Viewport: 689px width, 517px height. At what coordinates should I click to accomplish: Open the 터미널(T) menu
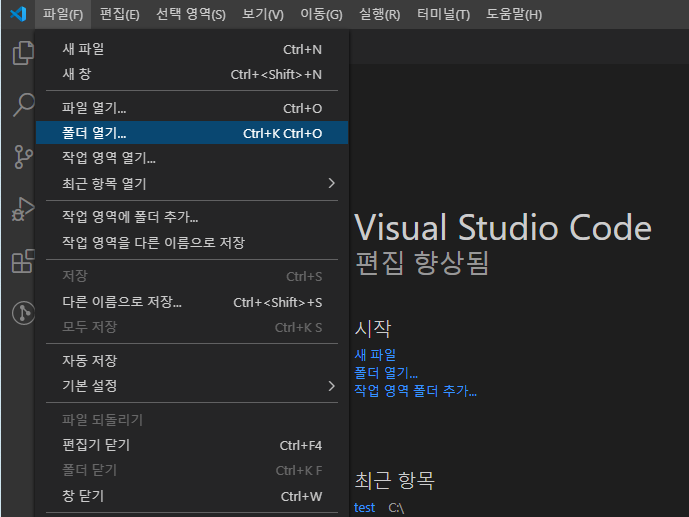(443, 14)
